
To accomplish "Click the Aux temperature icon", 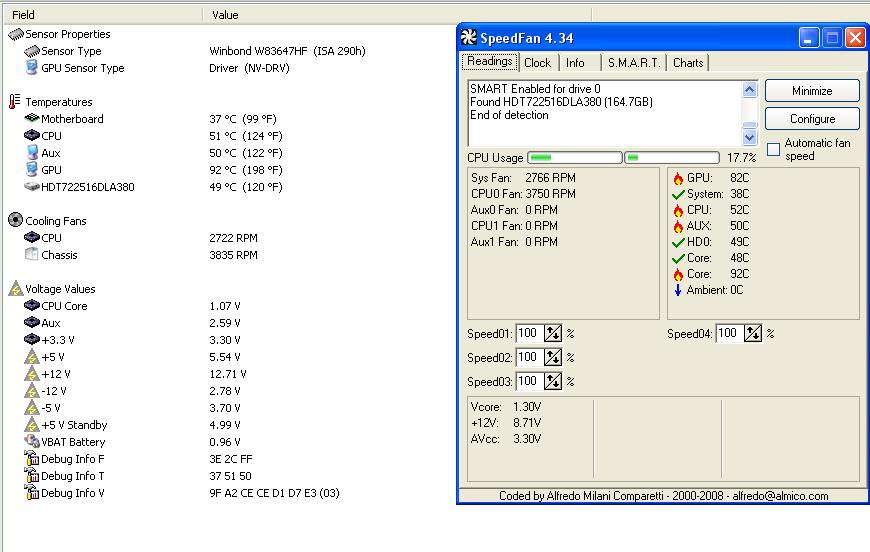I will 32,153.
